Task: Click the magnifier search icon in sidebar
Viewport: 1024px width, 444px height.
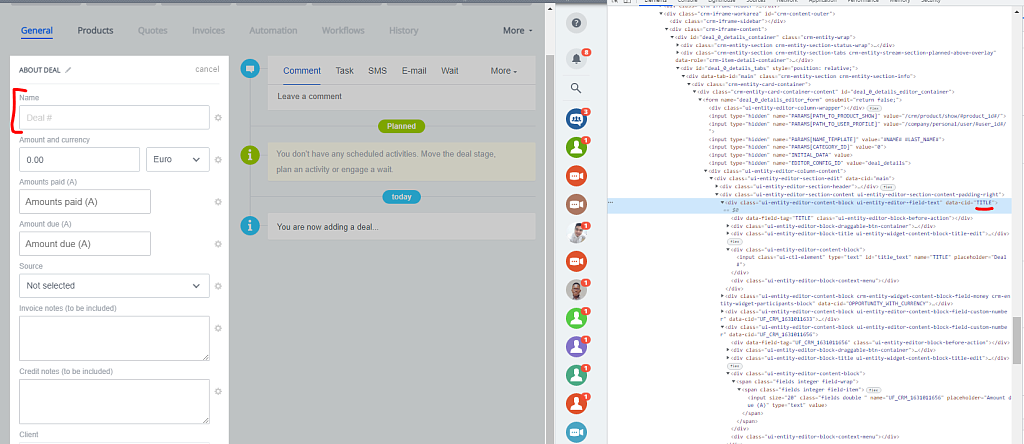Action: pos(576,88)
